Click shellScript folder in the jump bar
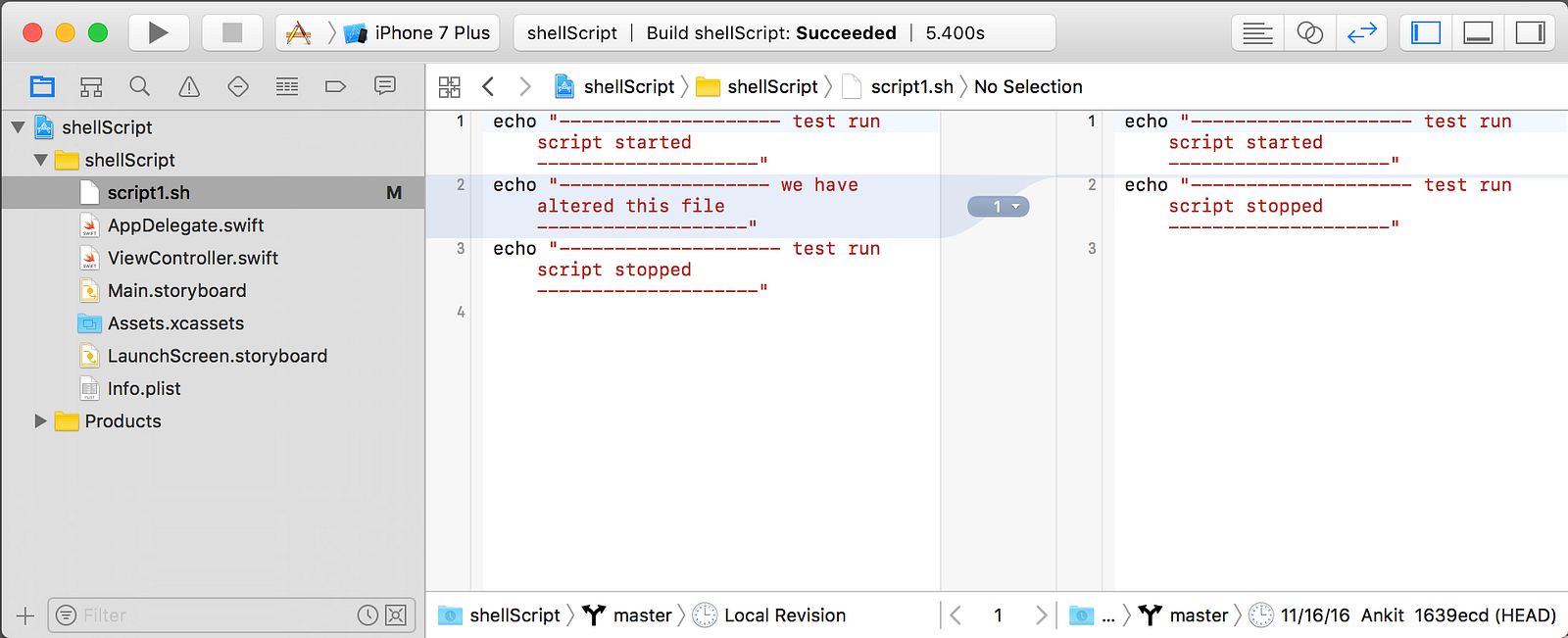1568x638 pixels. pos(757,86)
